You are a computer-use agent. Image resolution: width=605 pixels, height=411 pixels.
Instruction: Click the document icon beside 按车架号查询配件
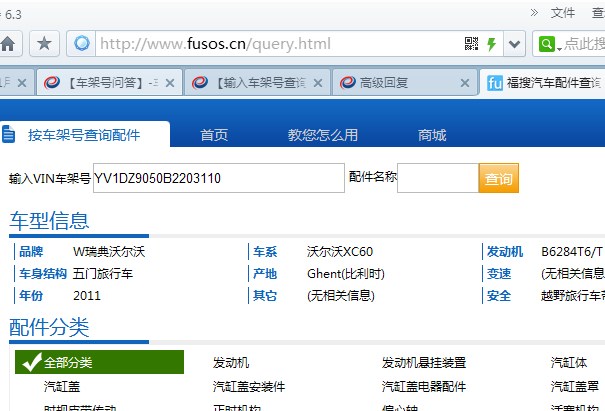[8, 134]
